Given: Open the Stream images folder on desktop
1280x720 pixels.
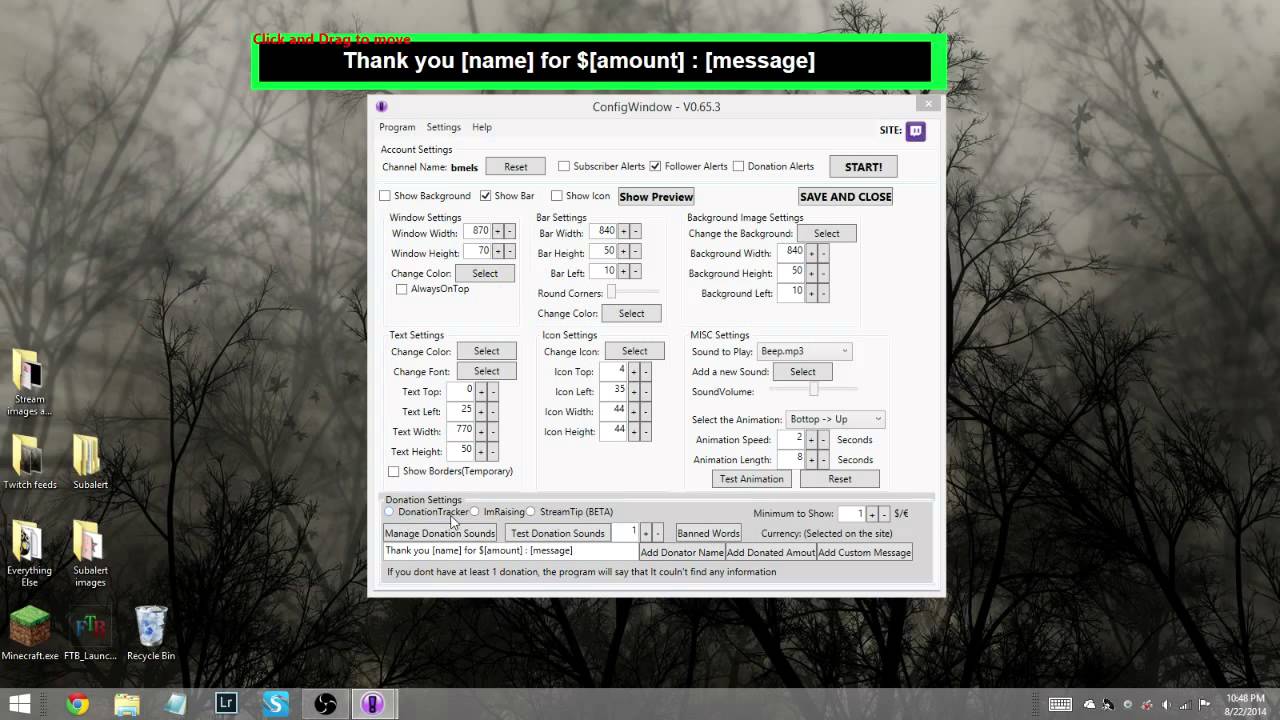Looking at the screenshot, I should pos(29,382).
